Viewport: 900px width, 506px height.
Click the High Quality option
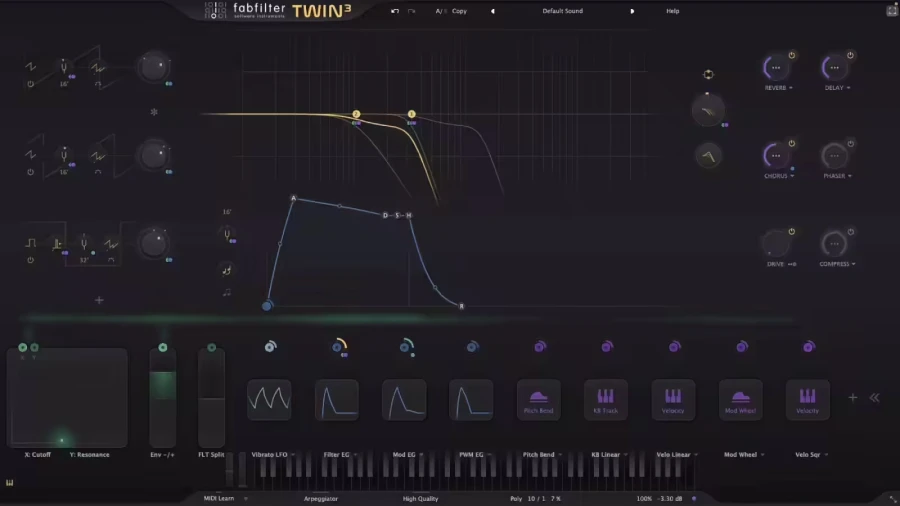(x=420, y=499)
